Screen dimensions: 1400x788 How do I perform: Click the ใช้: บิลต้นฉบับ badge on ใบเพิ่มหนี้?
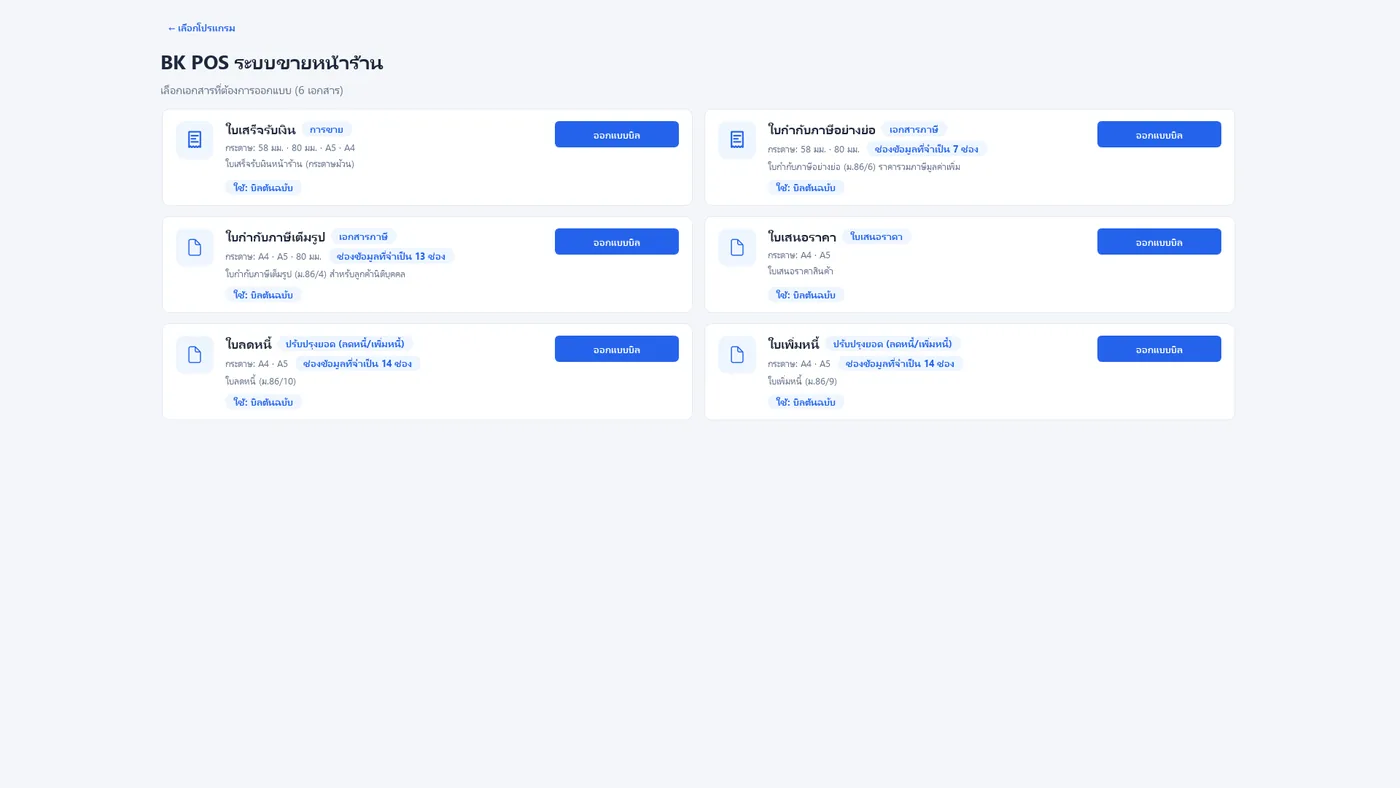coord(806,402)
